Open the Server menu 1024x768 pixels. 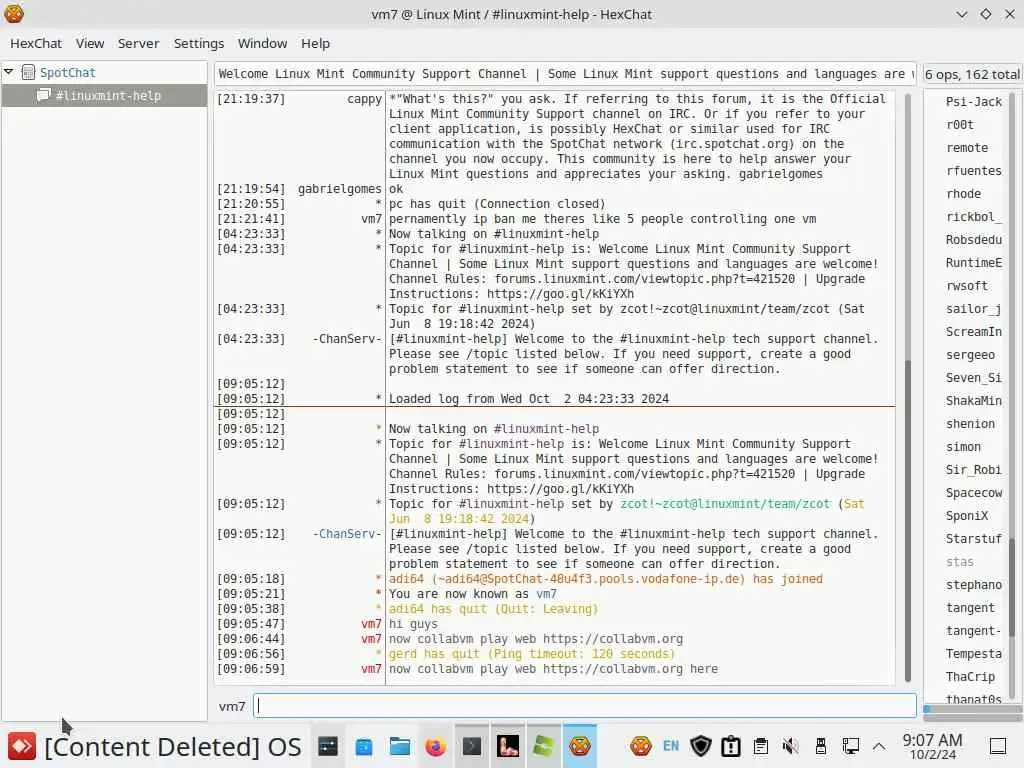138,43
